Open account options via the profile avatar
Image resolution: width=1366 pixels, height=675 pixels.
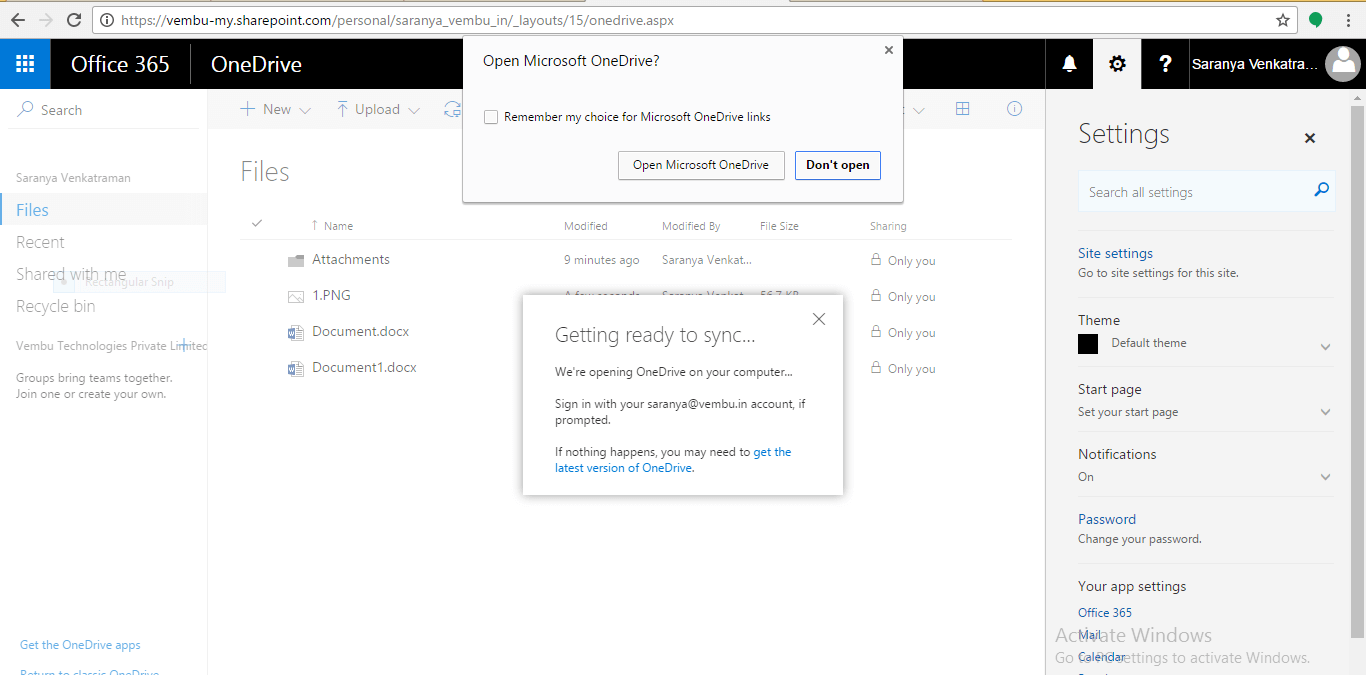pos(1343,63)
